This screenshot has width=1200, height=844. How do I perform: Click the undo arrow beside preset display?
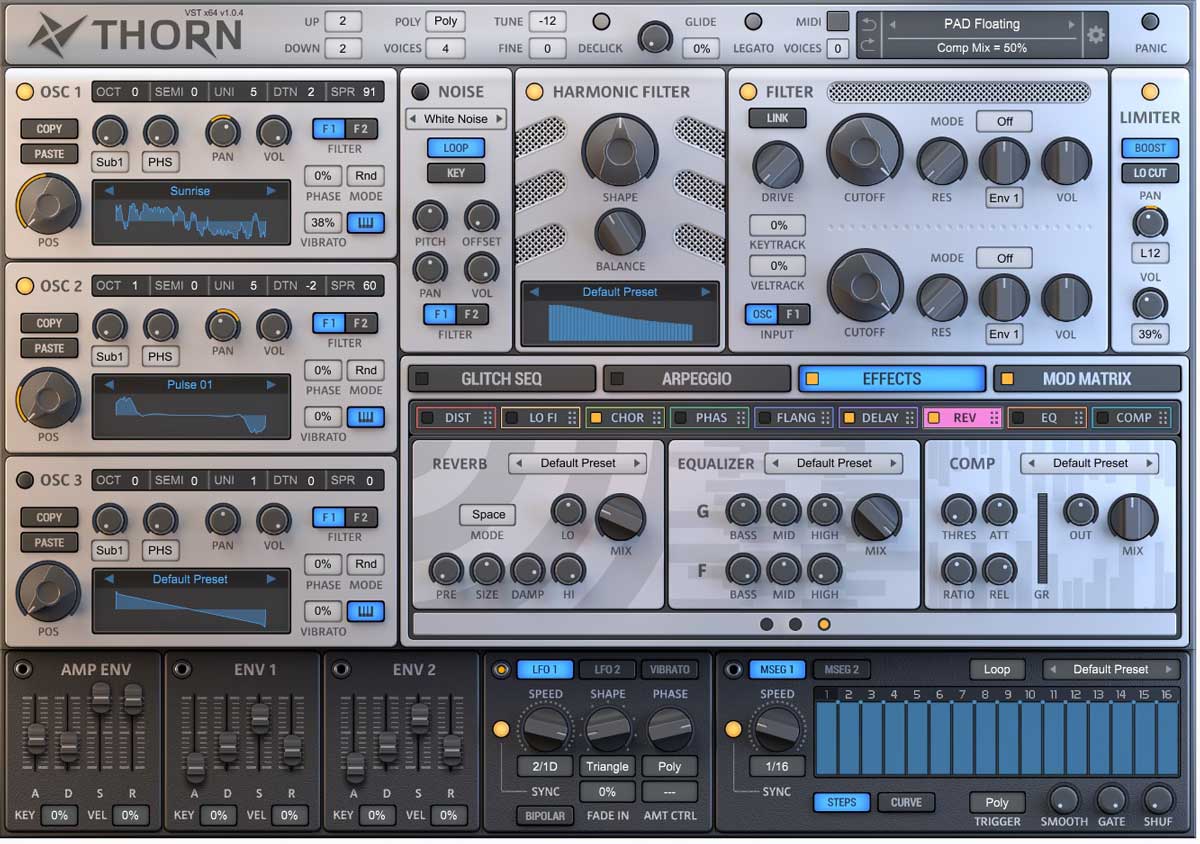tap(868, 25)
